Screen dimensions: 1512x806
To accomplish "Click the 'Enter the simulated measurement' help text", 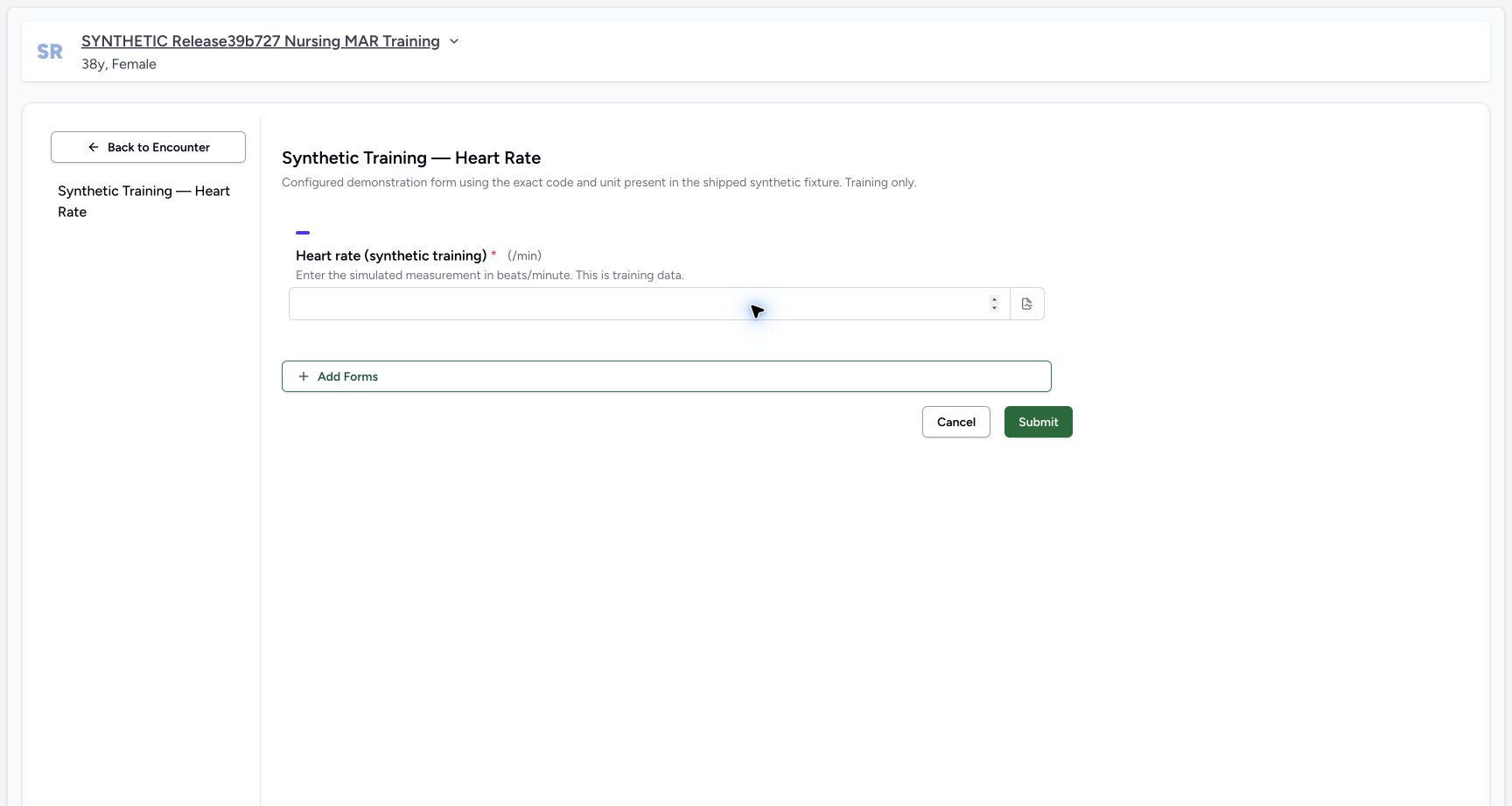I will [x=490, y=275].
